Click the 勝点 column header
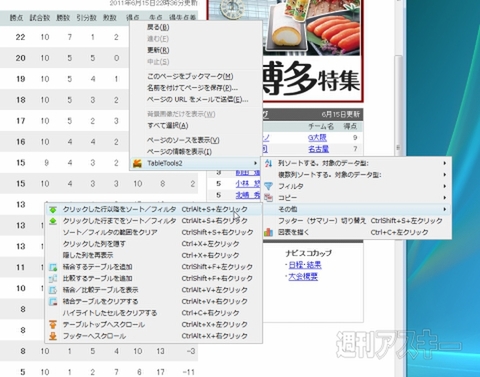 16,18
